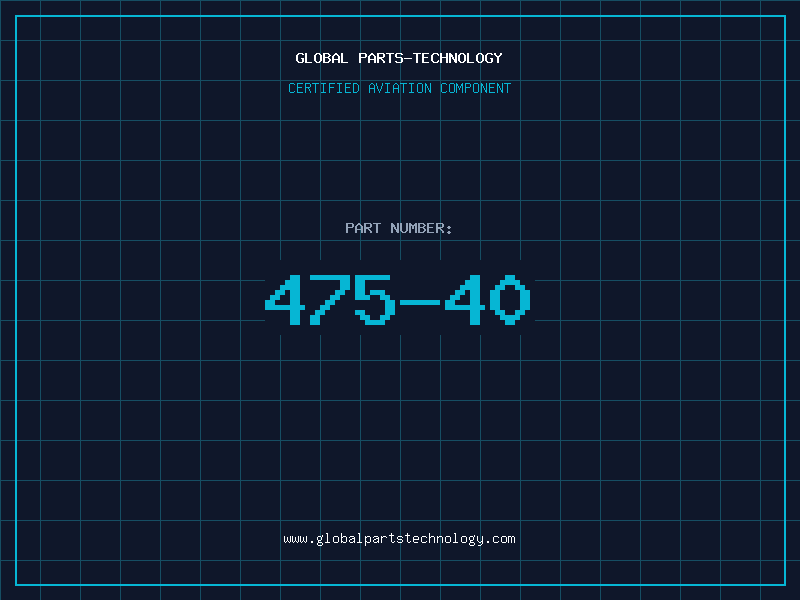This screenshot has height=600, width=800.
Task: Select the 'CERTIFIED AVIATION COMPONENT' subtitle
Action: [399, 88]
